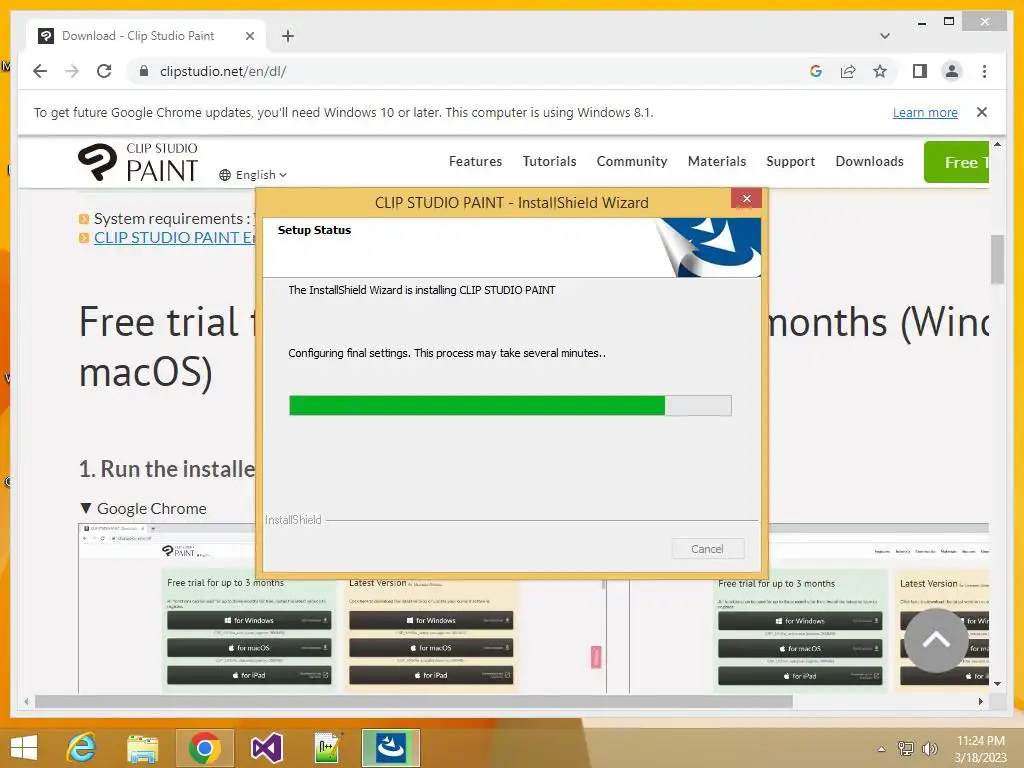Open Support menu item
The height and width of the screenshot is (768, 1024).
tap(790, 161)
